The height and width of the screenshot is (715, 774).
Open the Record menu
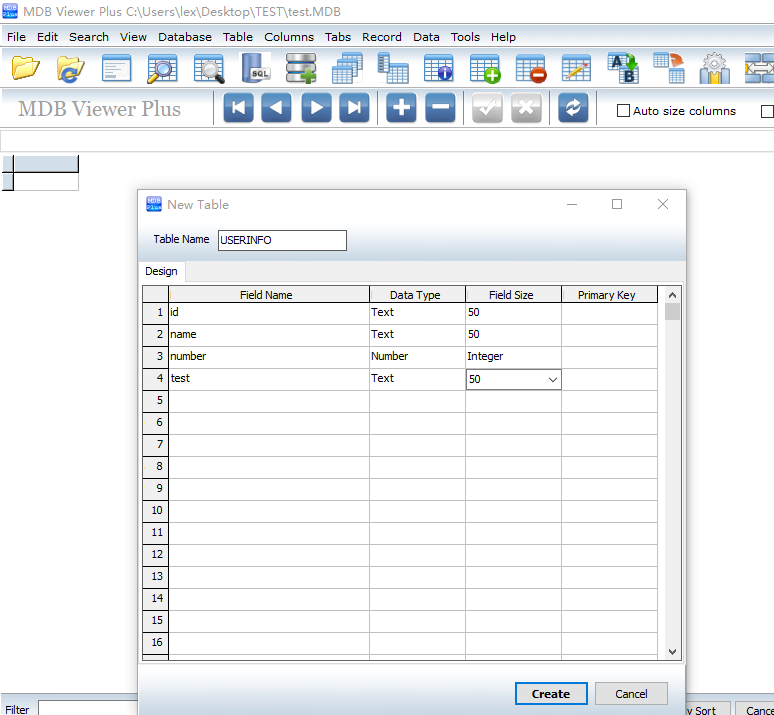tap(382, 37)
